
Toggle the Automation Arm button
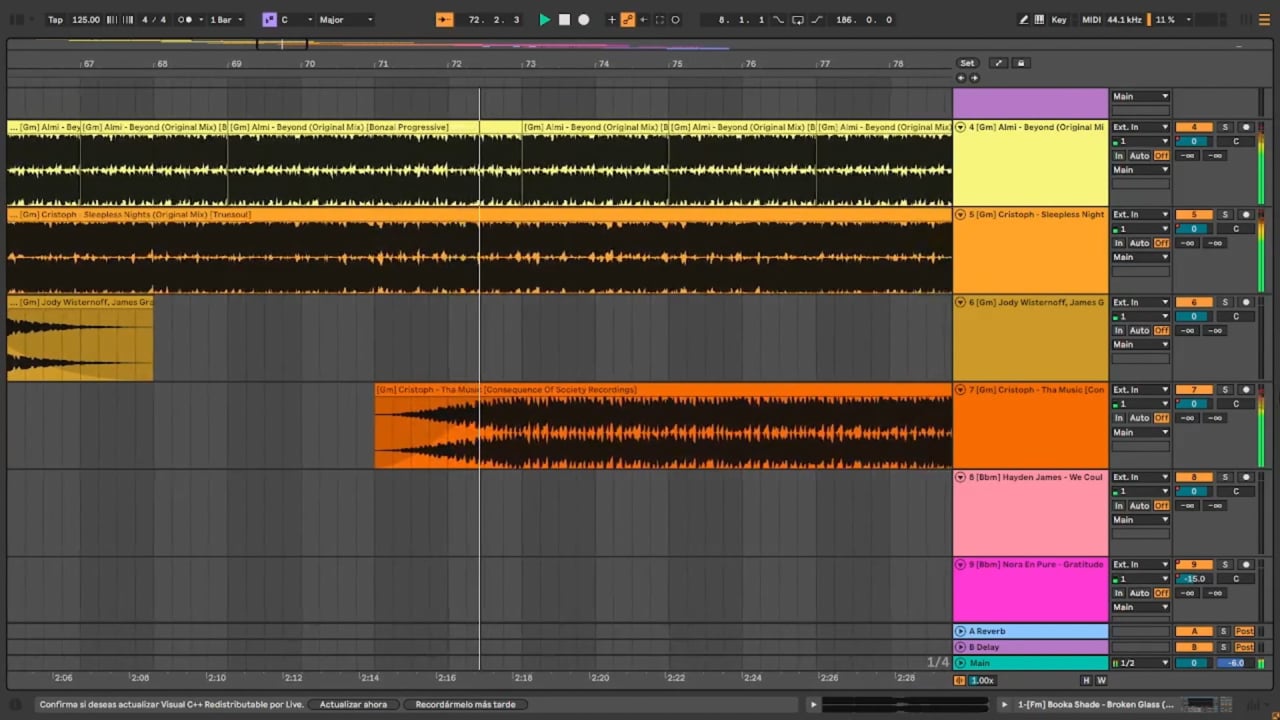[628, 19]
